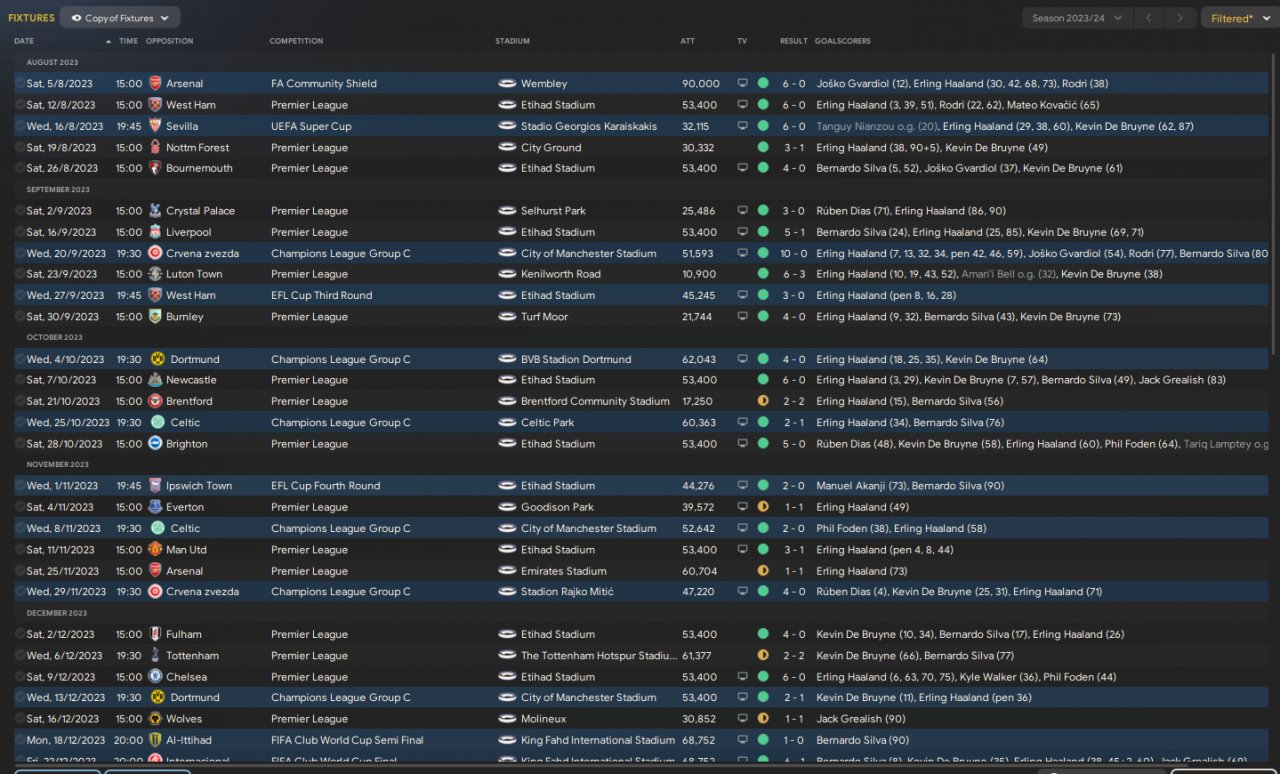
Task: Click West Ham badge in 12/8/2023 row
Action: pyautogui.click(x=155, y=105)
